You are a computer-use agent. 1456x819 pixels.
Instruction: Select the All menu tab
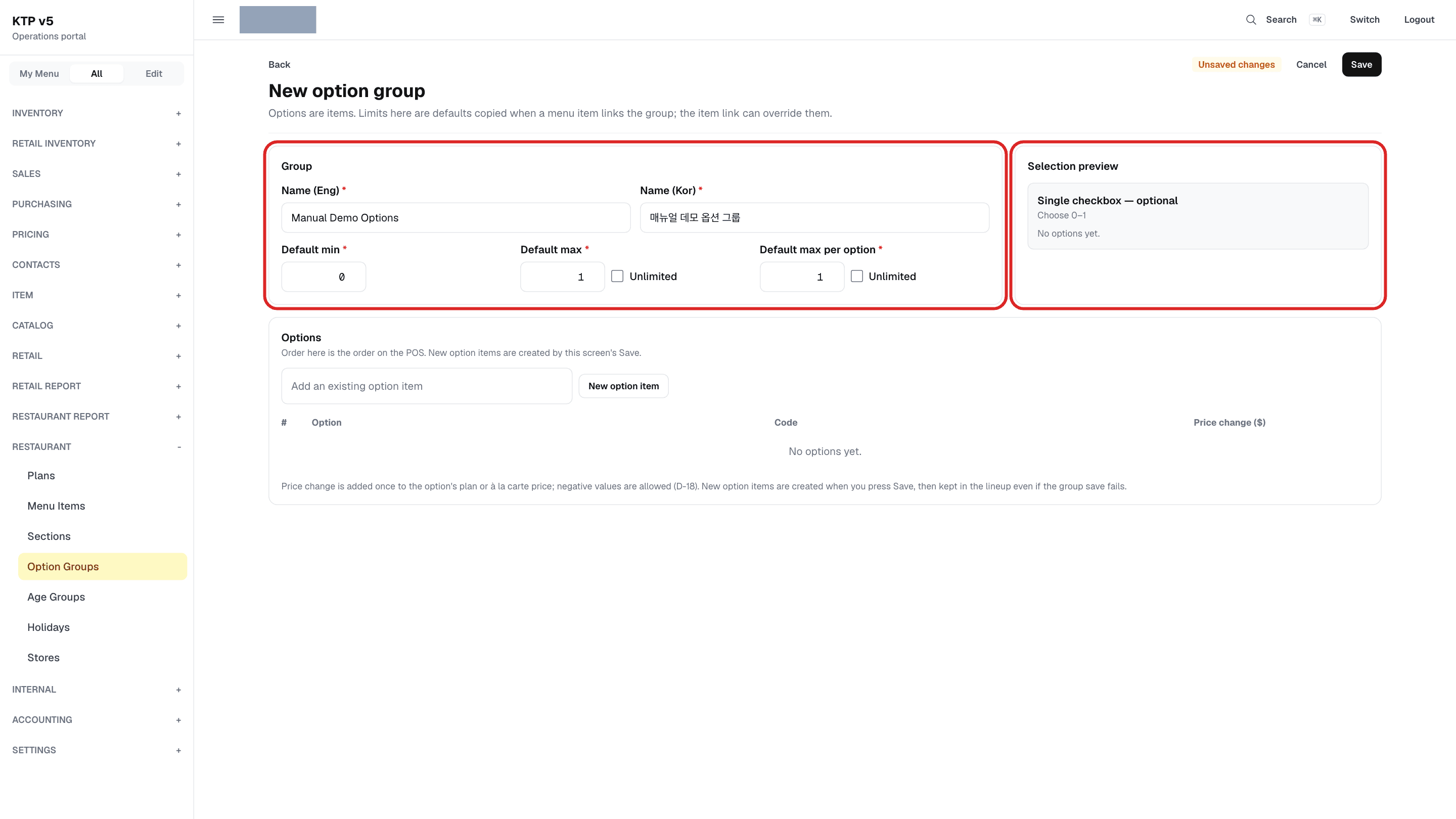(97, 73)
